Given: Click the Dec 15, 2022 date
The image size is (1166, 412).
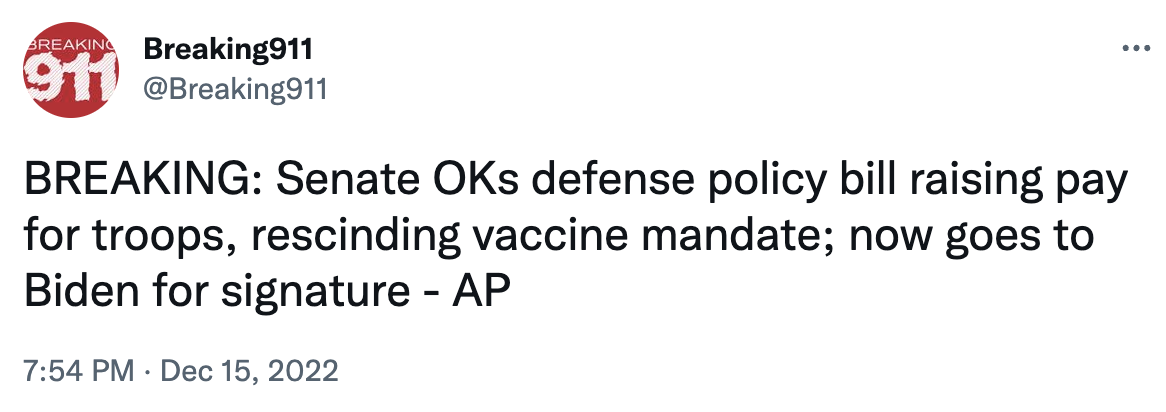Looking at the screenshot, I should pyautogui.click(x=249, y=370).
